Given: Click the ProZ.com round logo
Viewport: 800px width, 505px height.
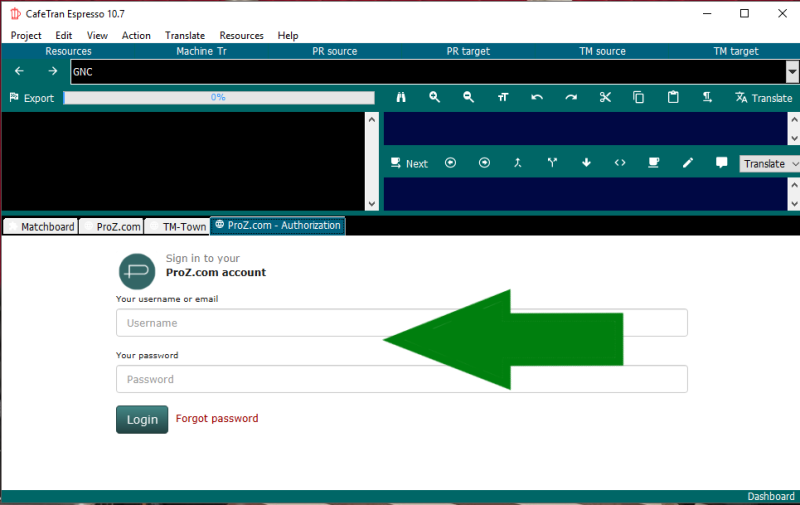Looking at the screenshot, I should tap(137, 271).
